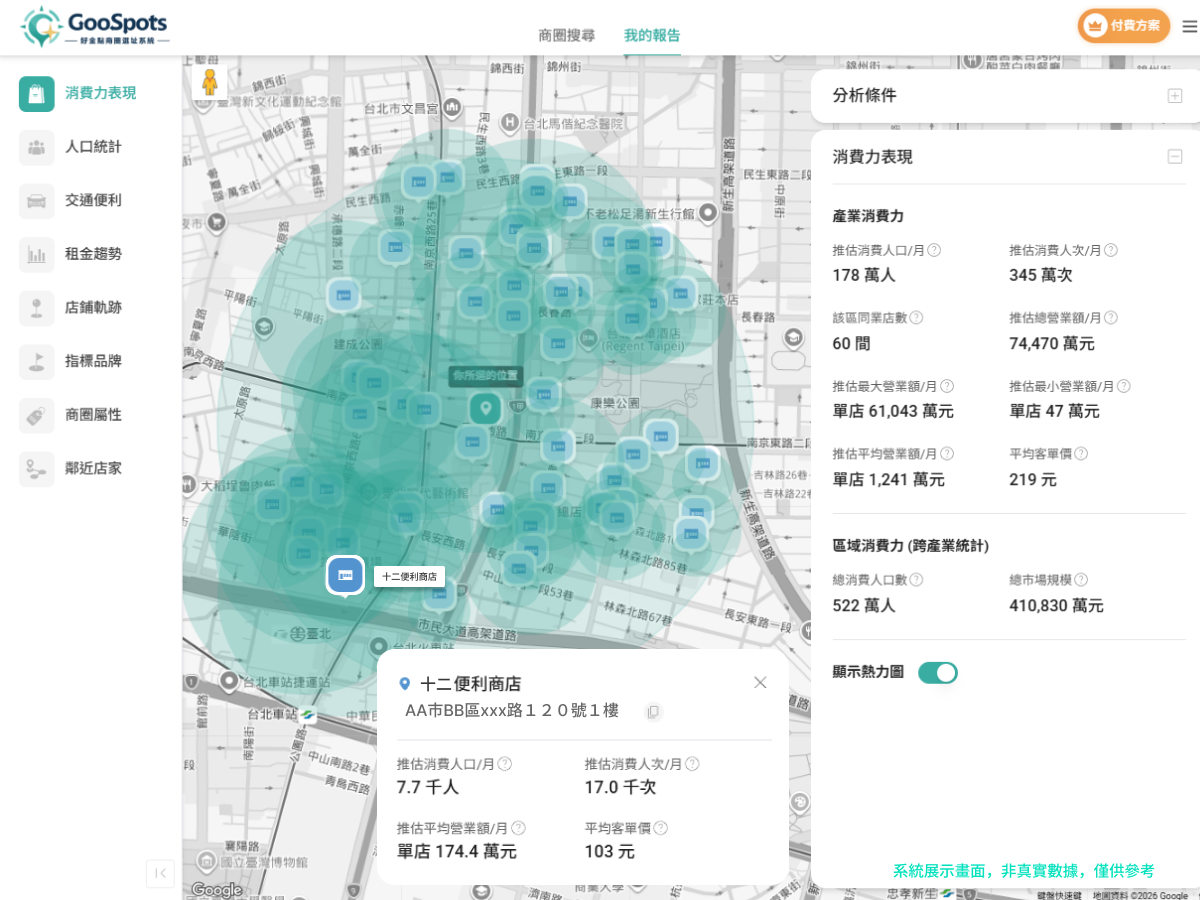Open the 人口統計 sidebar section

tap(70, 147)
